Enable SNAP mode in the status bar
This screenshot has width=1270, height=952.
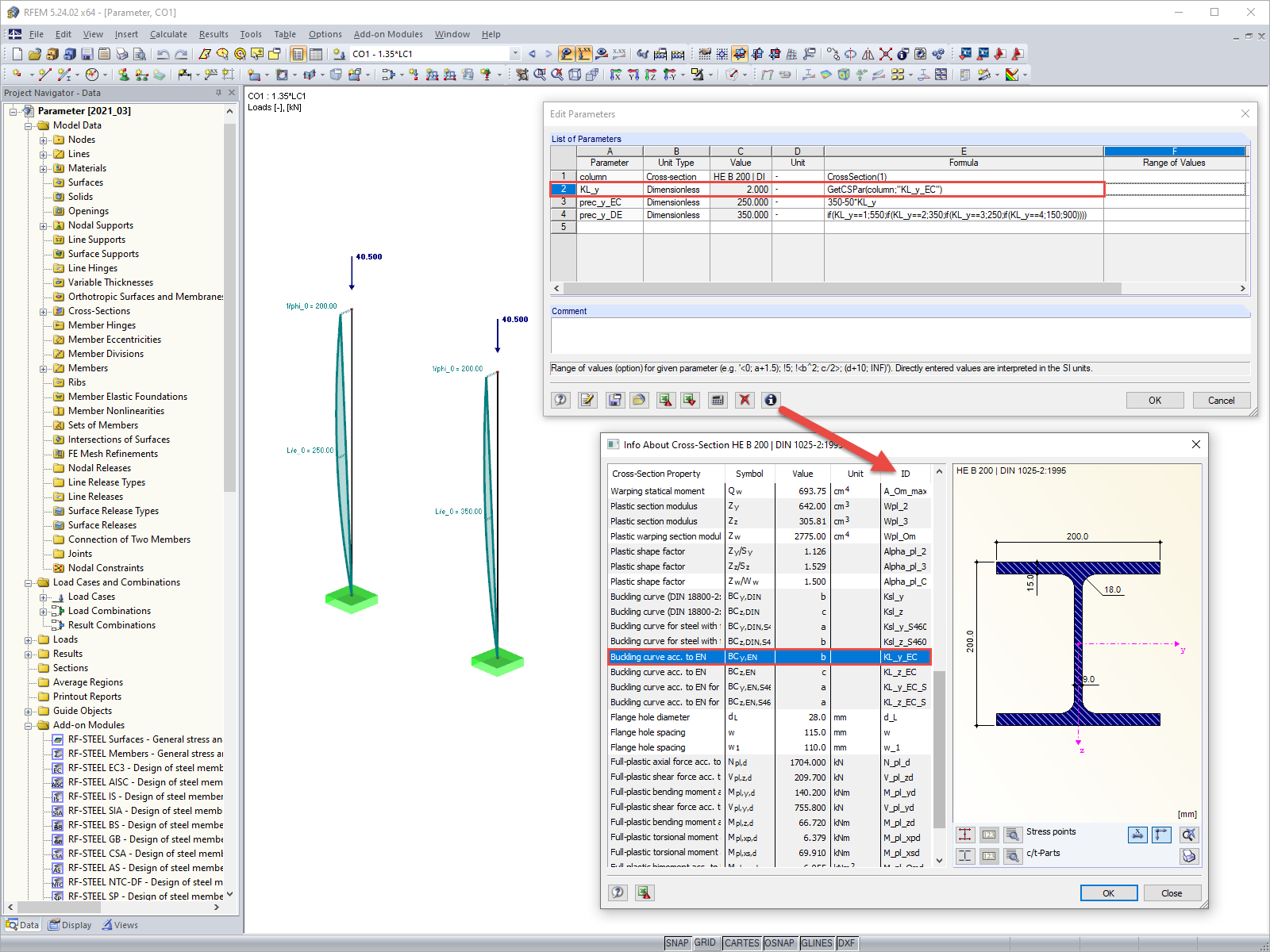(x=679, y=943)
